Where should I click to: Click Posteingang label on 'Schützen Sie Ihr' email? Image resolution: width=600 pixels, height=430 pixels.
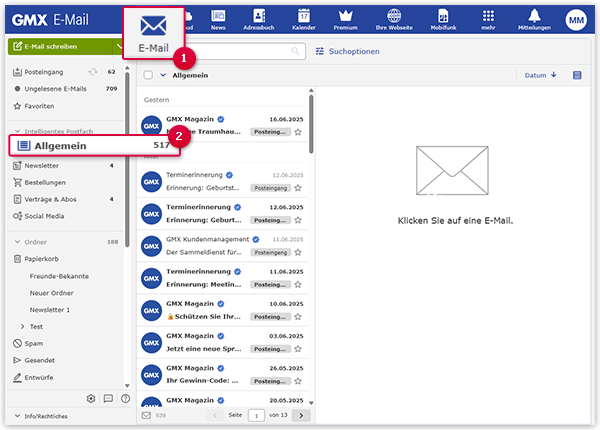(x=270, y=317)
